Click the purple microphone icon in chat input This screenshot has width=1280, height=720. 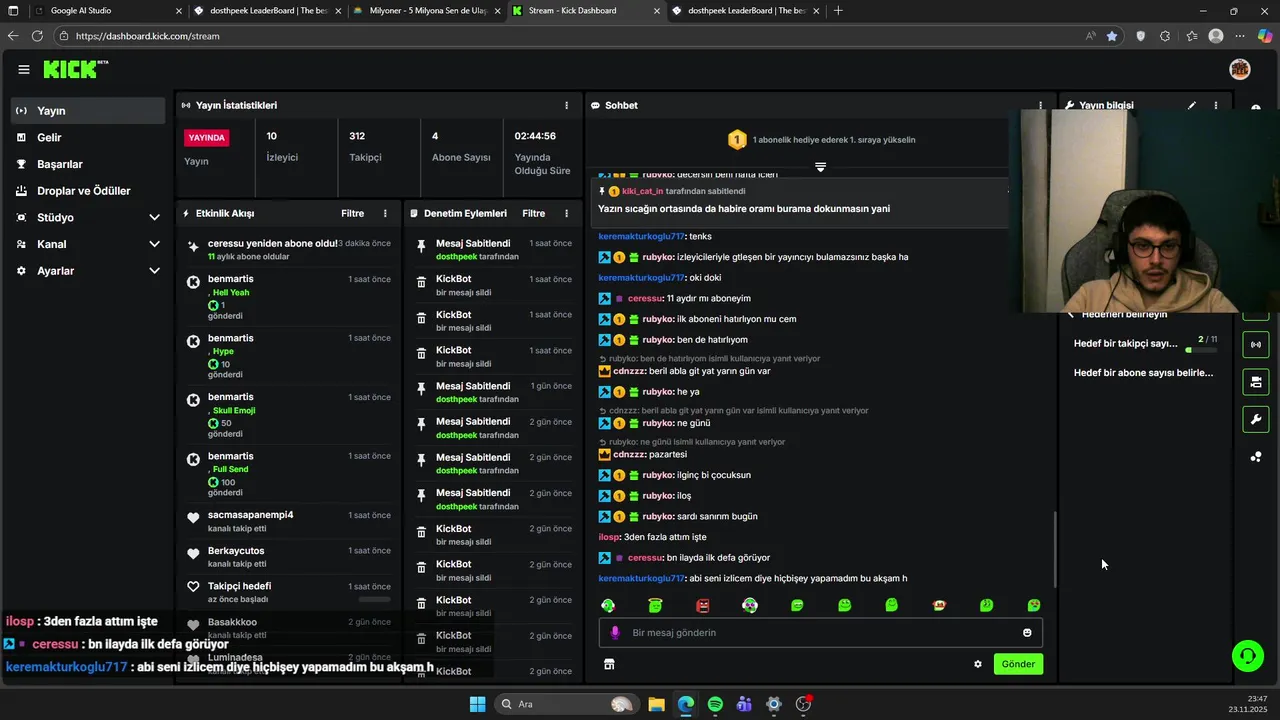[615, 632]
